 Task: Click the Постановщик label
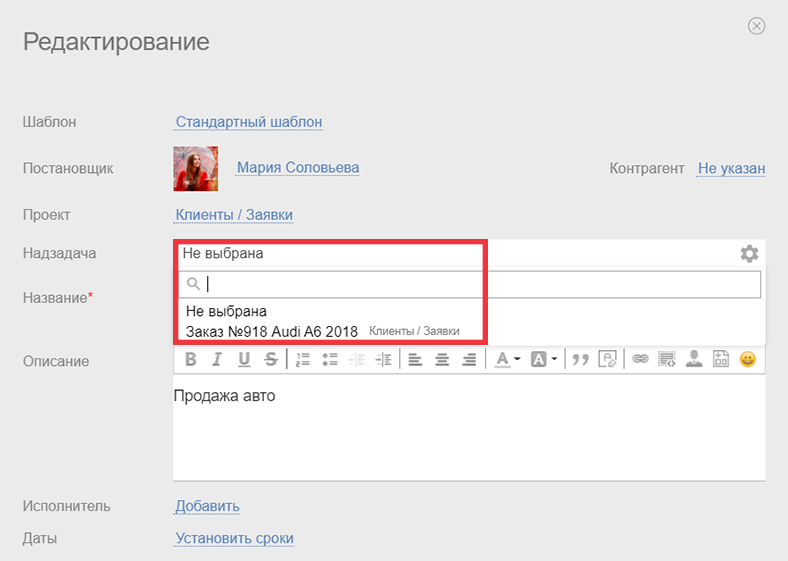68,168
